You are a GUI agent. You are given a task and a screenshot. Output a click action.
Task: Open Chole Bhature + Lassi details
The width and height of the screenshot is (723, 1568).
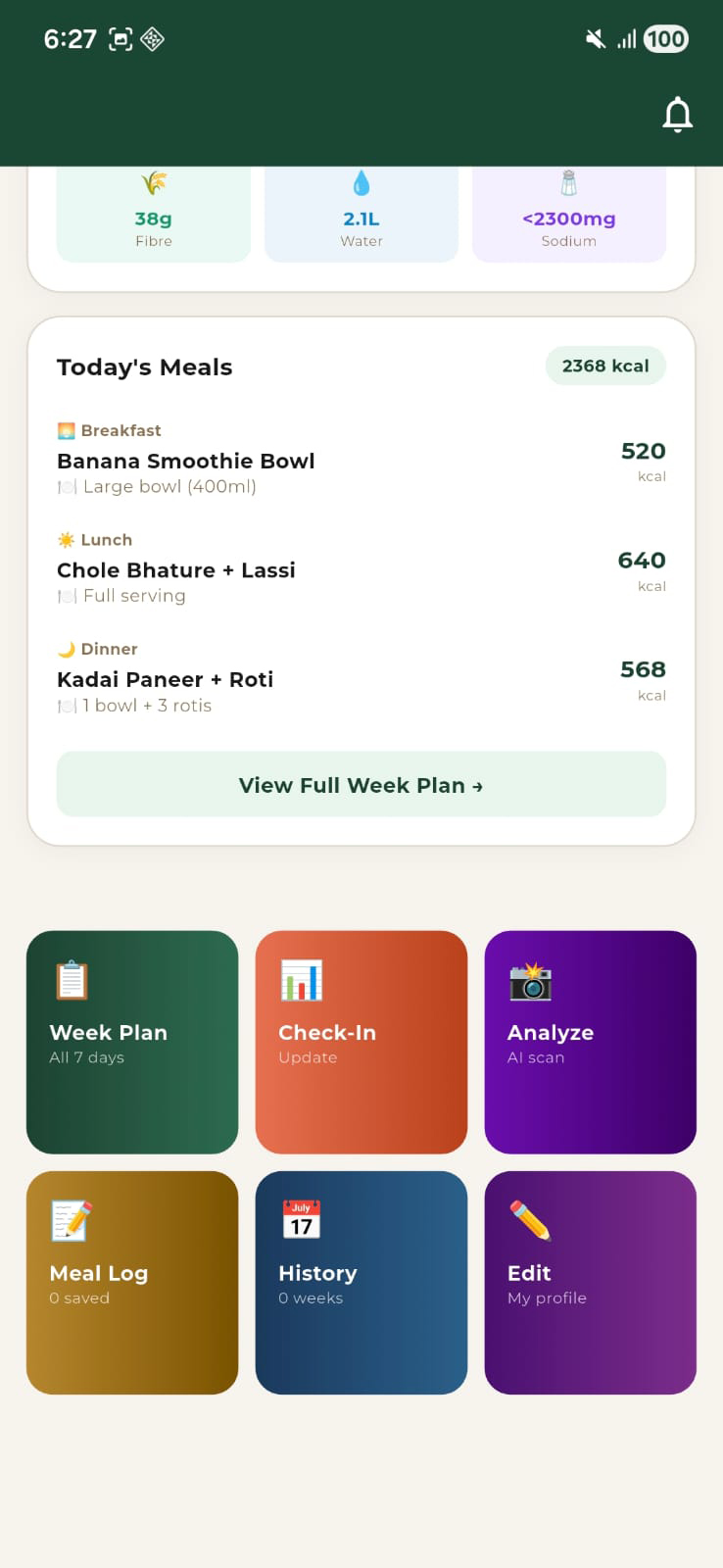176,569
